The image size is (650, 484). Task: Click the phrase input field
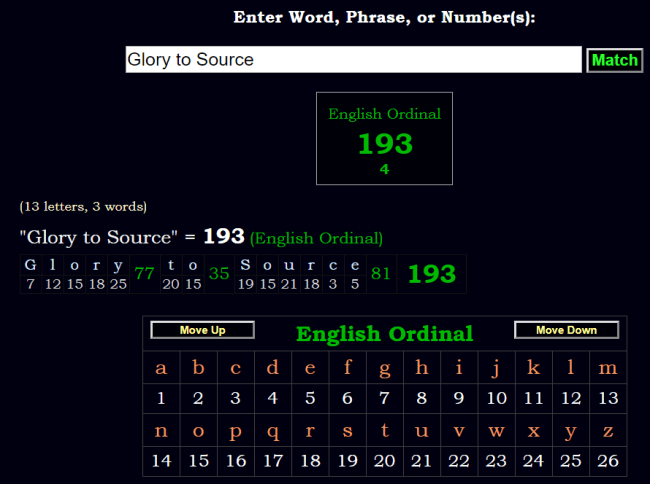(x=353, y=60)
